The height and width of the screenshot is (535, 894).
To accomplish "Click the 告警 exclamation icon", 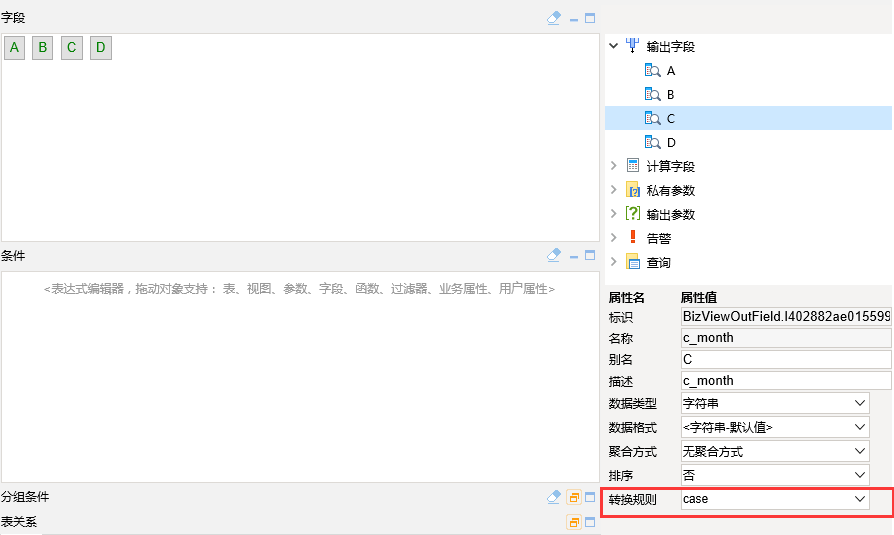I will pos(633,237).
